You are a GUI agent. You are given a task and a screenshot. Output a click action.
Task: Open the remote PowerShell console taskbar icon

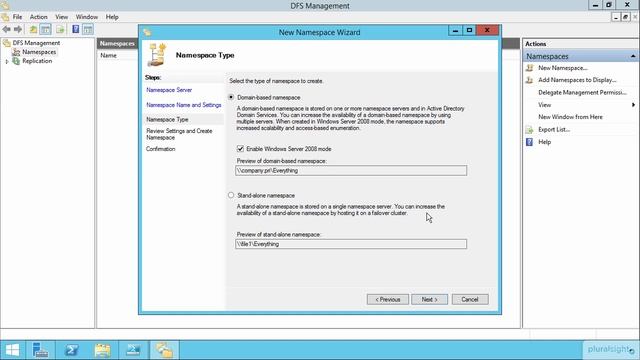(133, 350)
